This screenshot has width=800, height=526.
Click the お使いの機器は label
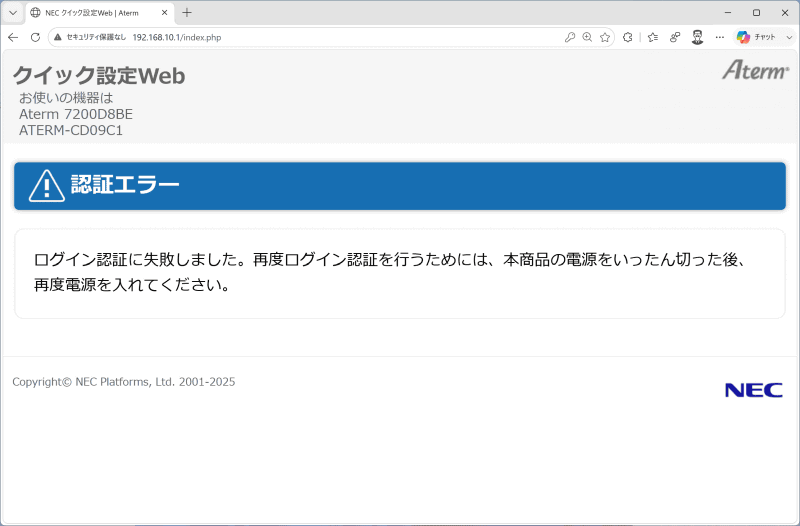click(66, 98)
